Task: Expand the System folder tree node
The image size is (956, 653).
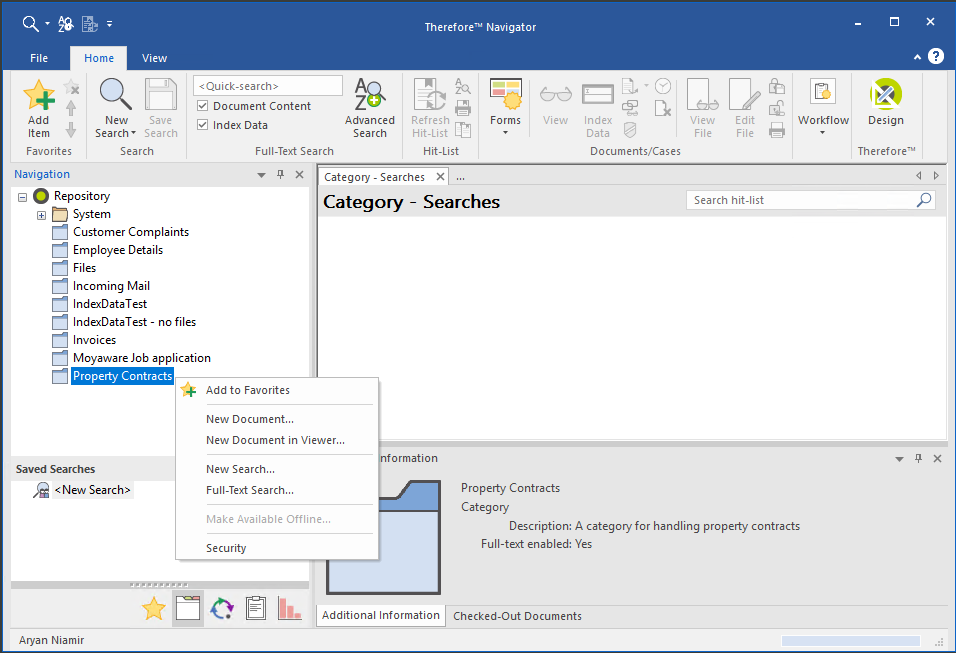Action: (41, 215)
